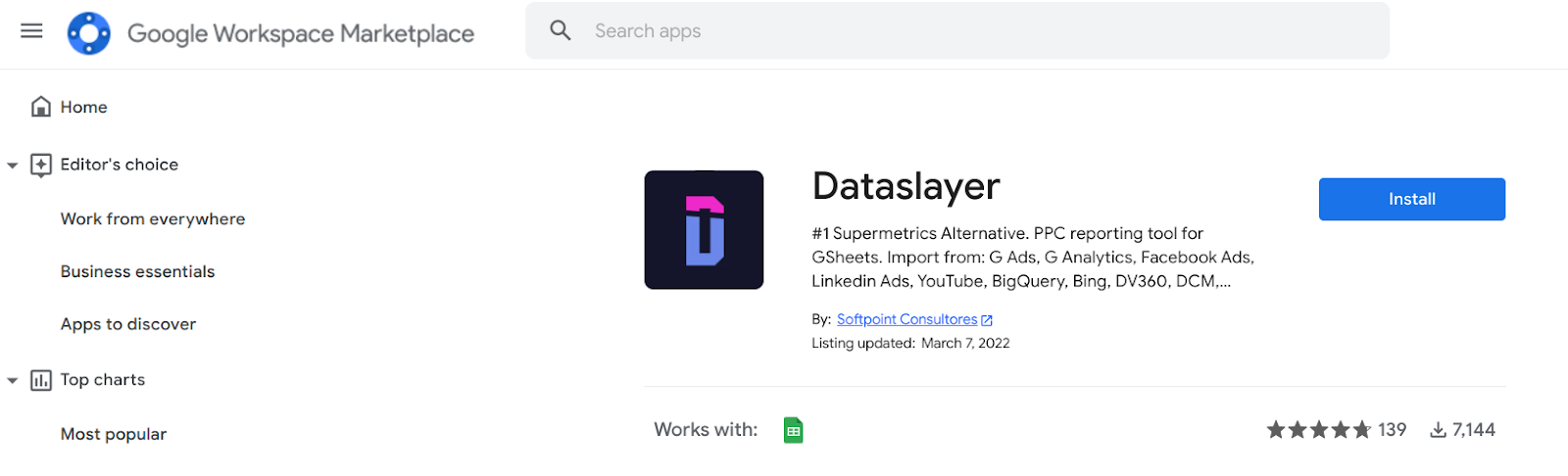Click the search magnifier icon
This screenshot has height=476, width=1568.
tap(561, 30)
